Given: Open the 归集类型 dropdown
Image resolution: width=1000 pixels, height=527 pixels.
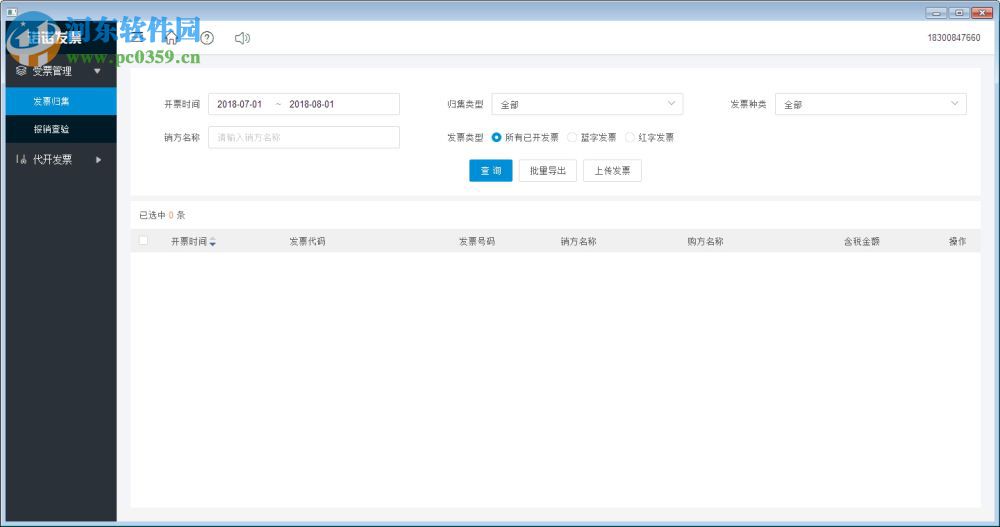Looking at the screenshot, I should tap(587, 104).
